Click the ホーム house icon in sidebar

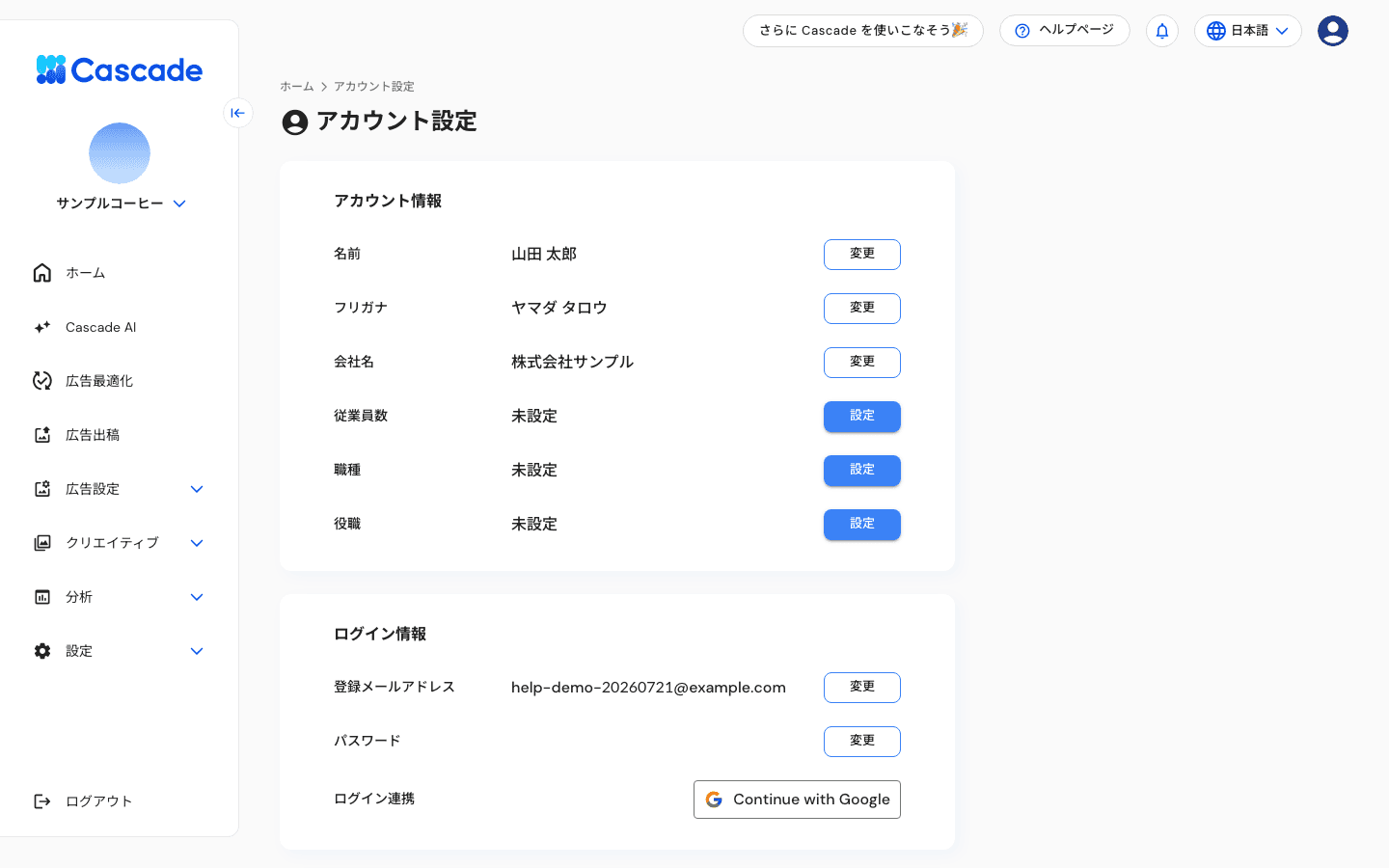tap(42, 273)
